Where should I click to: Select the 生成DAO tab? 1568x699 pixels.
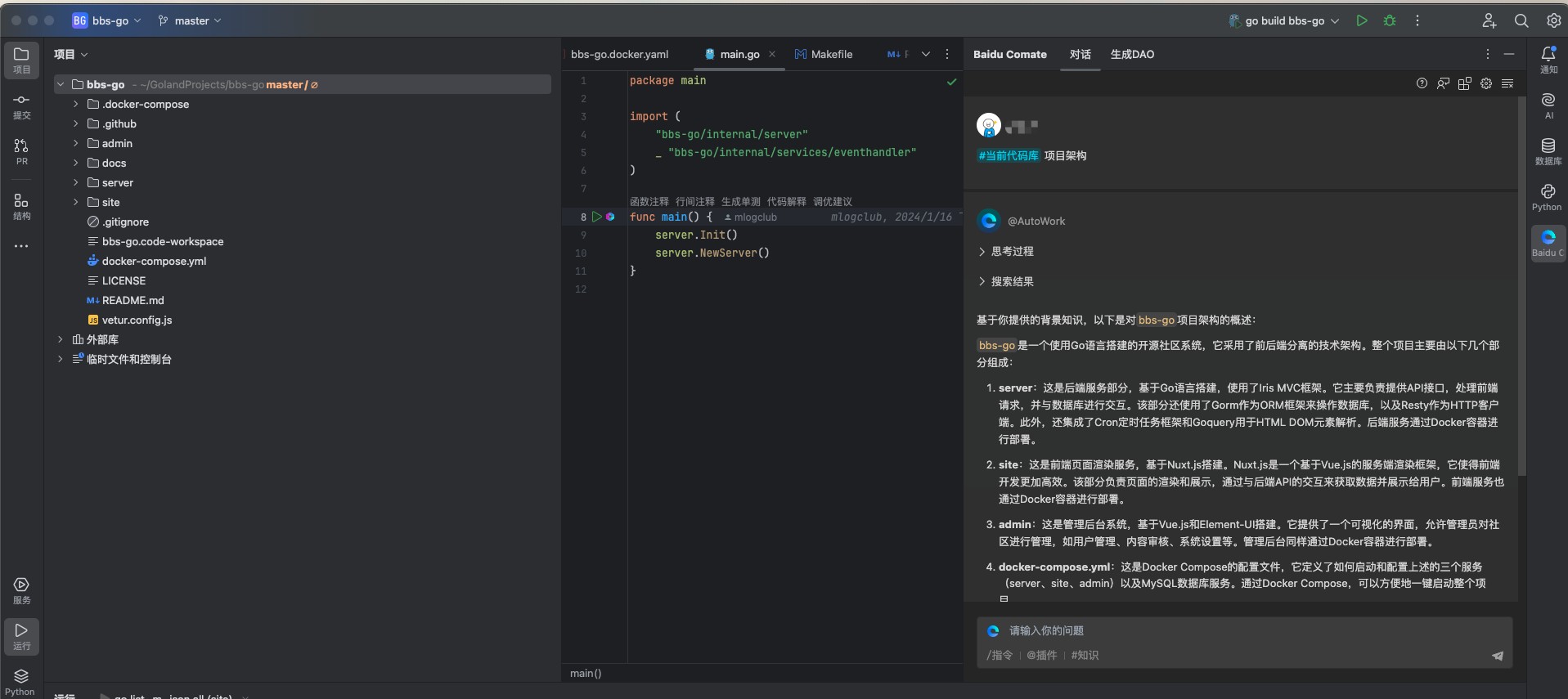pyautogui.click(x=1132, y=54)
